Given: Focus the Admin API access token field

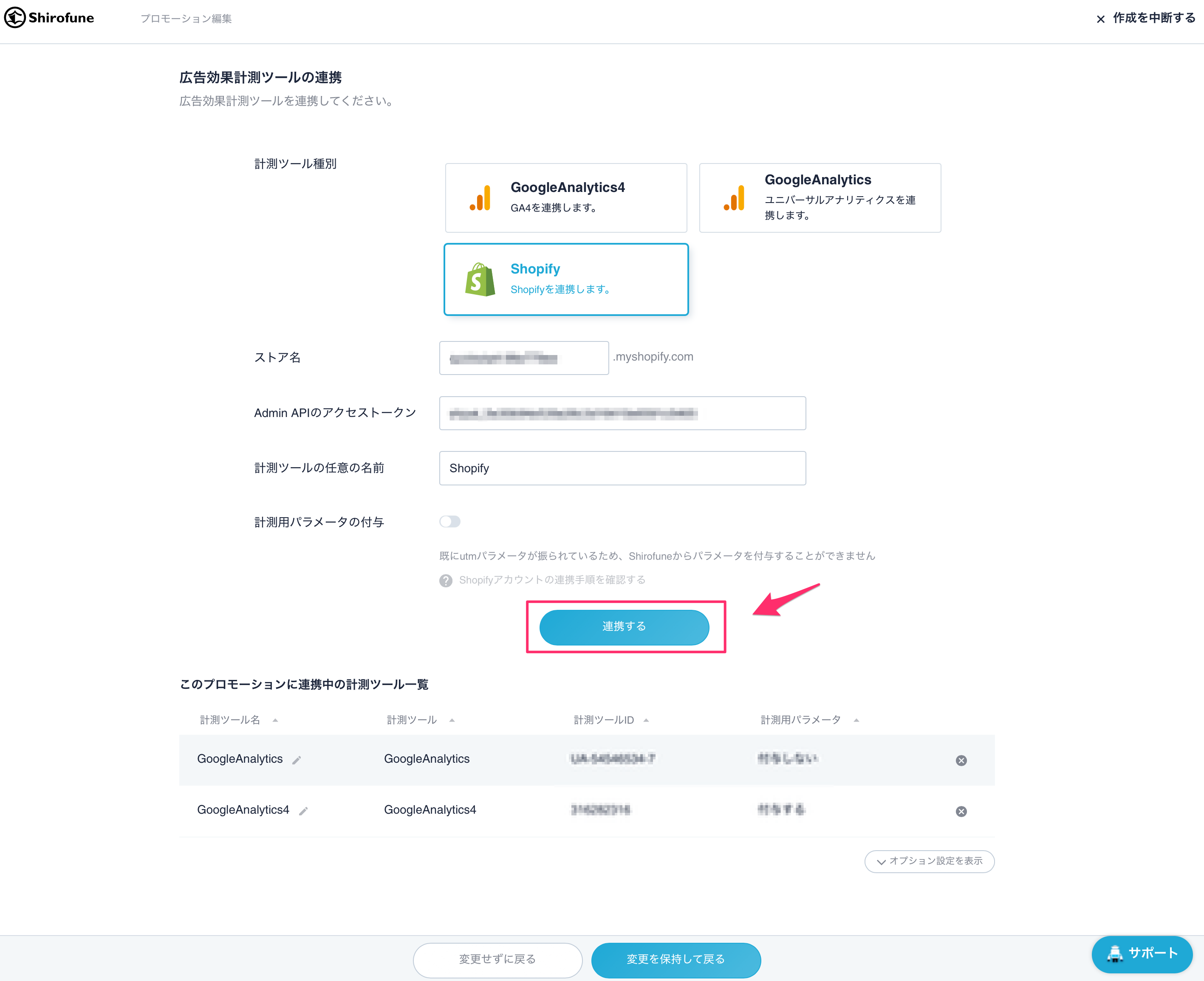Looking at the screenshot, I should click(x=622, y=413).
